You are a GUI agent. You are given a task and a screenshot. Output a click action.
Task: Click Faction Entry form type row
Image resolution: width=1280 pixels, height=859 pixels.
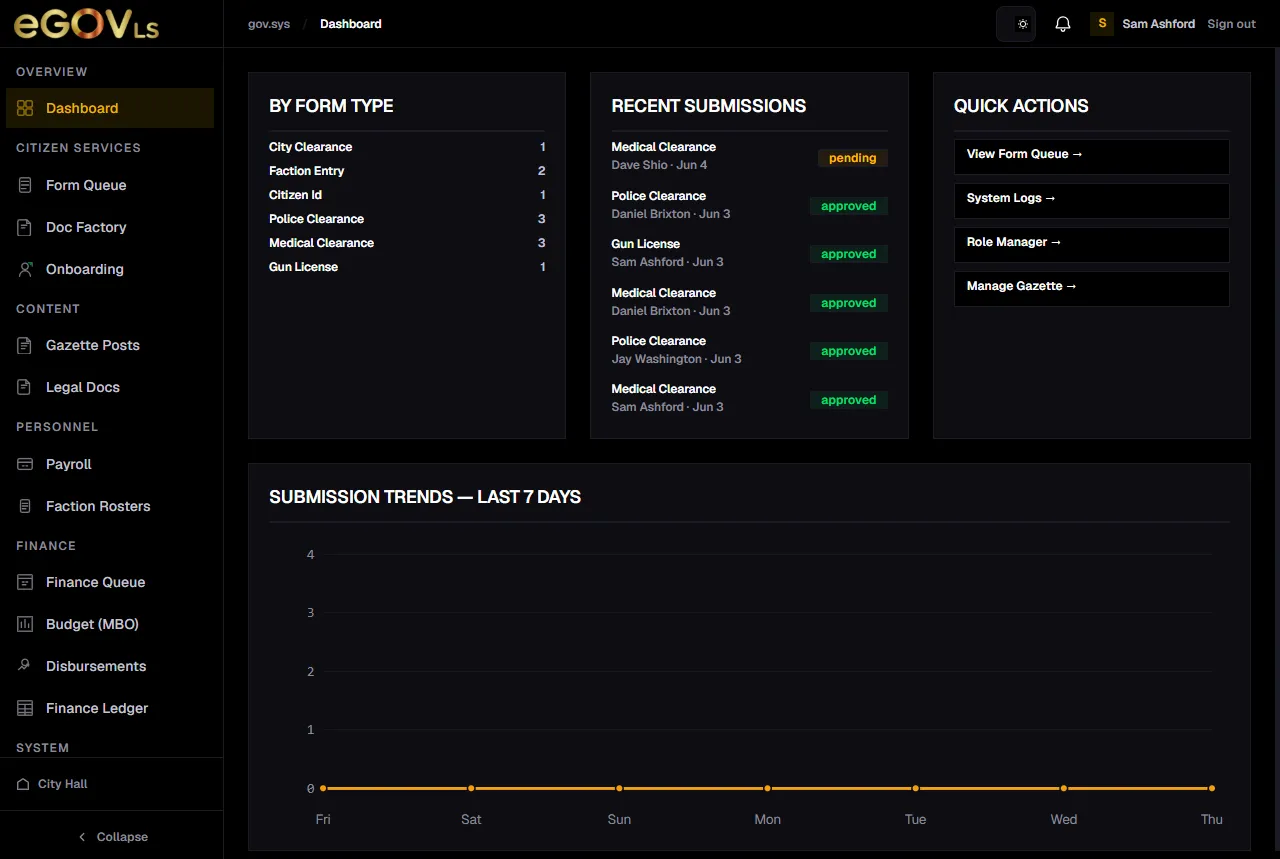tap(407, 171)
